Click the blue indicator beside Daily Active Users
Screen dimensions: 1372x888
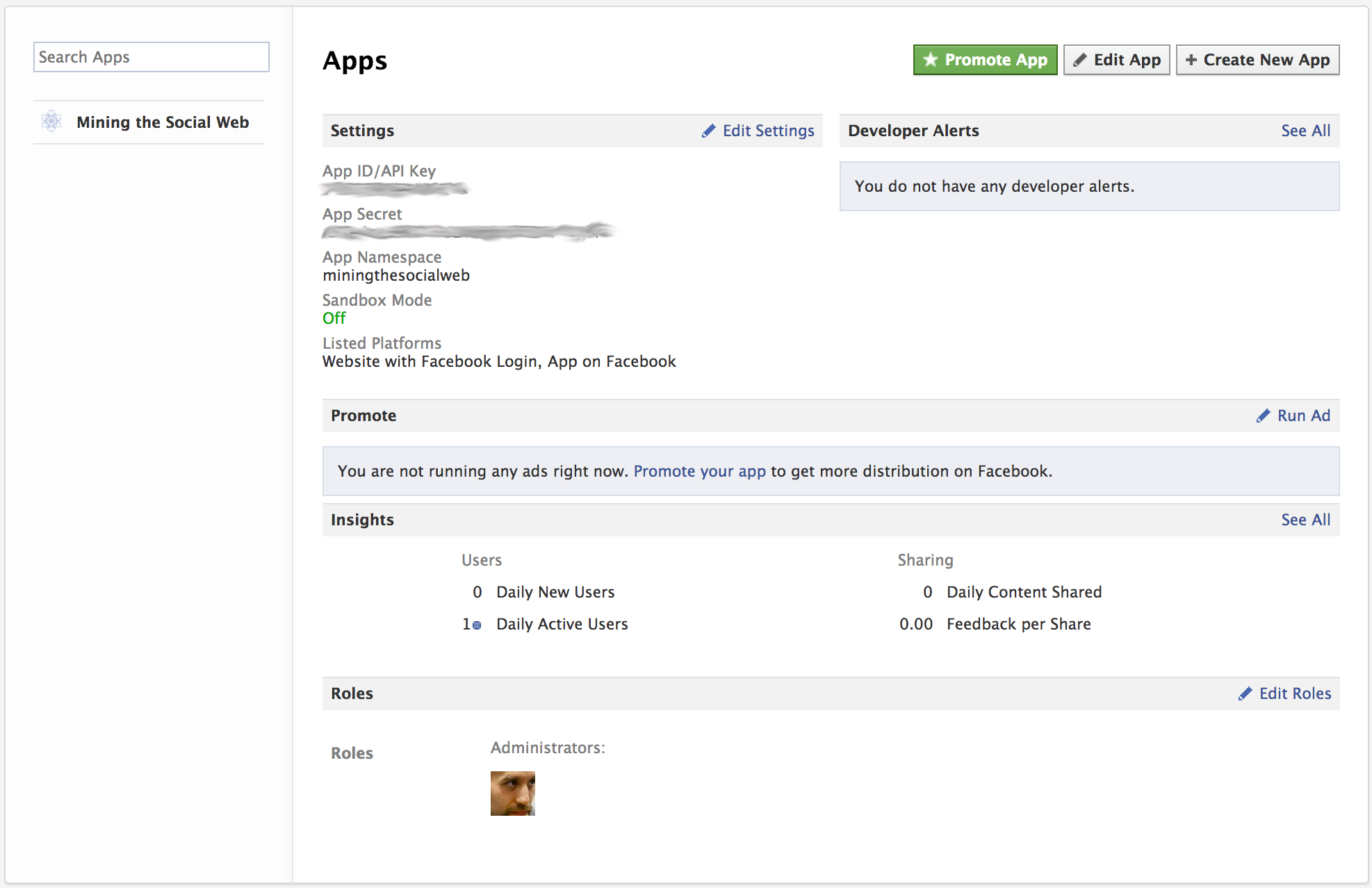coord(477,625)
